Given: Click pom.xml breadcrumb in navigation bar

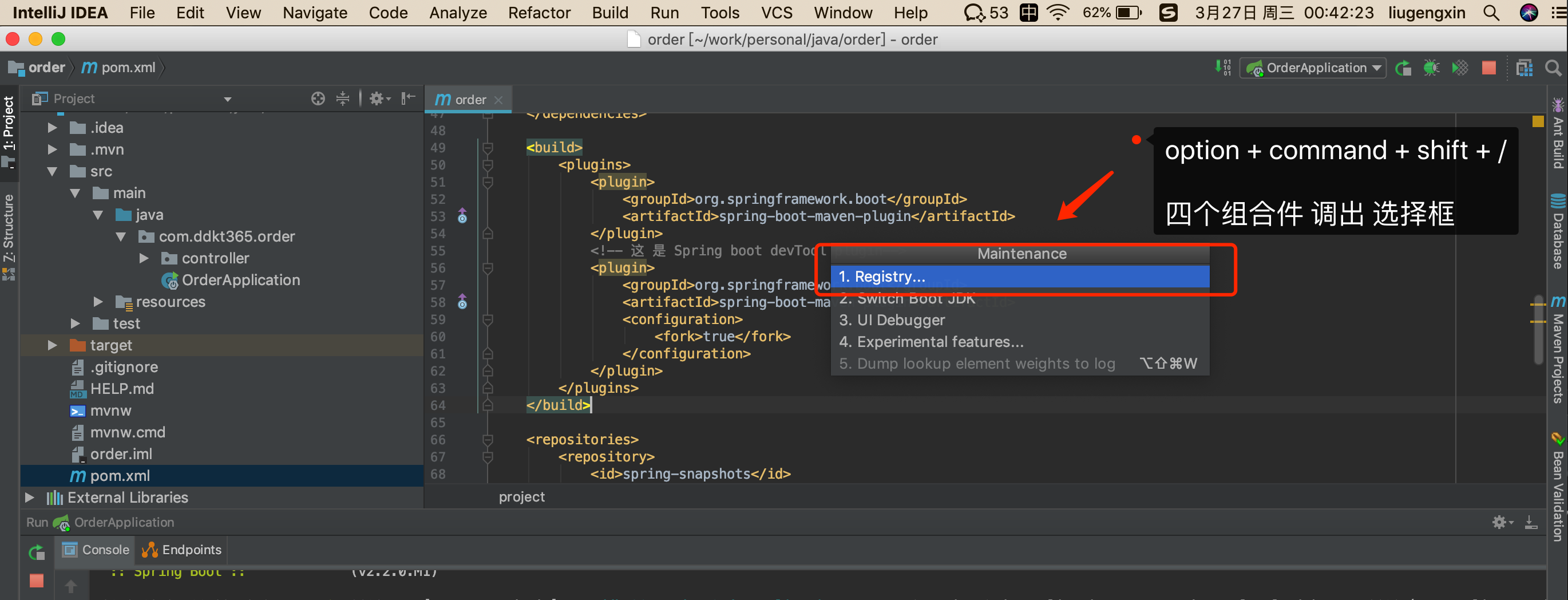Looking at the screenshot, I should click(118, 68).
